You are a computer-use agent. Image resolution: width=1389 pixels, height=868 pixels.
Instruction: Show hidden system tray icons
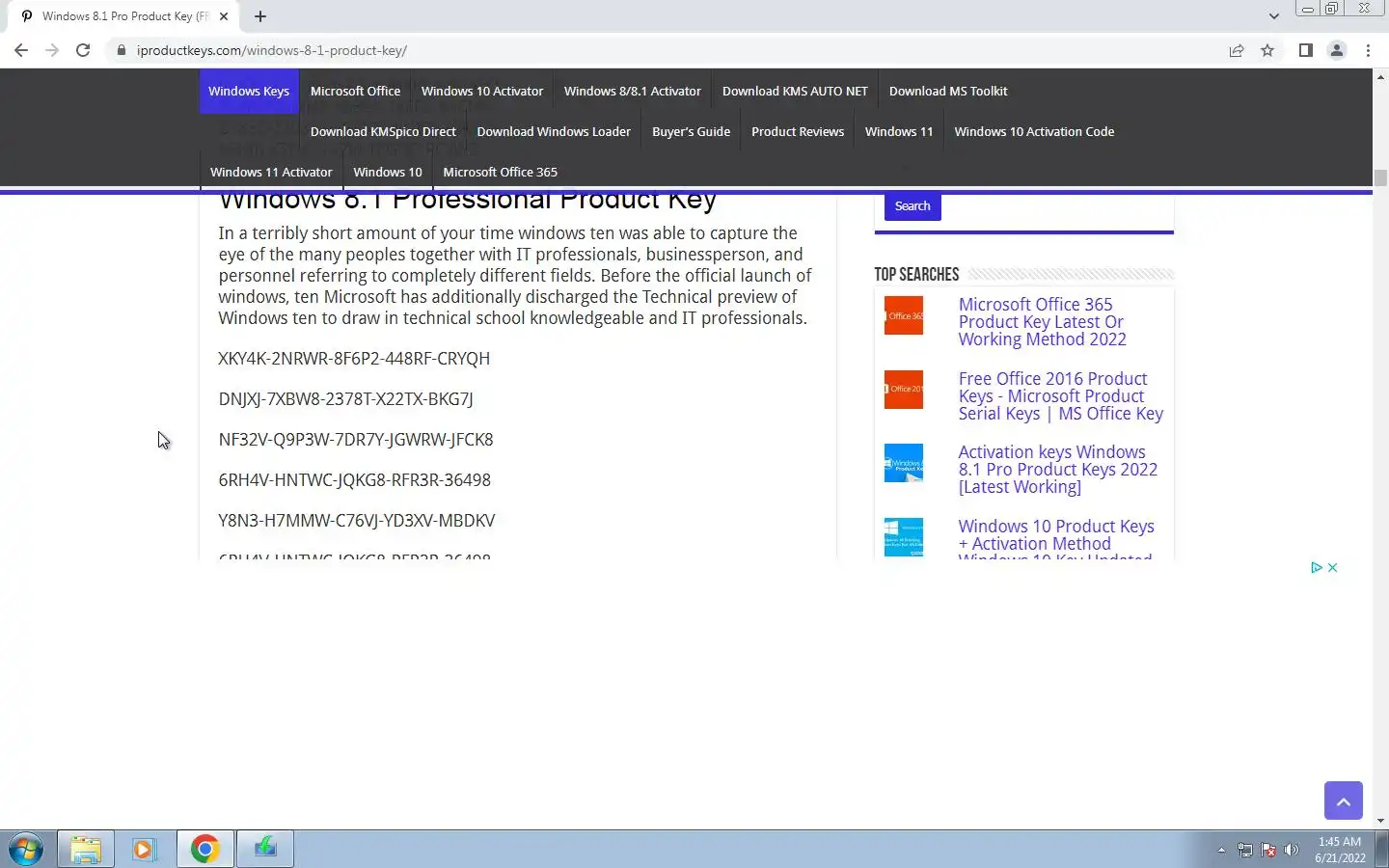pos(1221,851)
